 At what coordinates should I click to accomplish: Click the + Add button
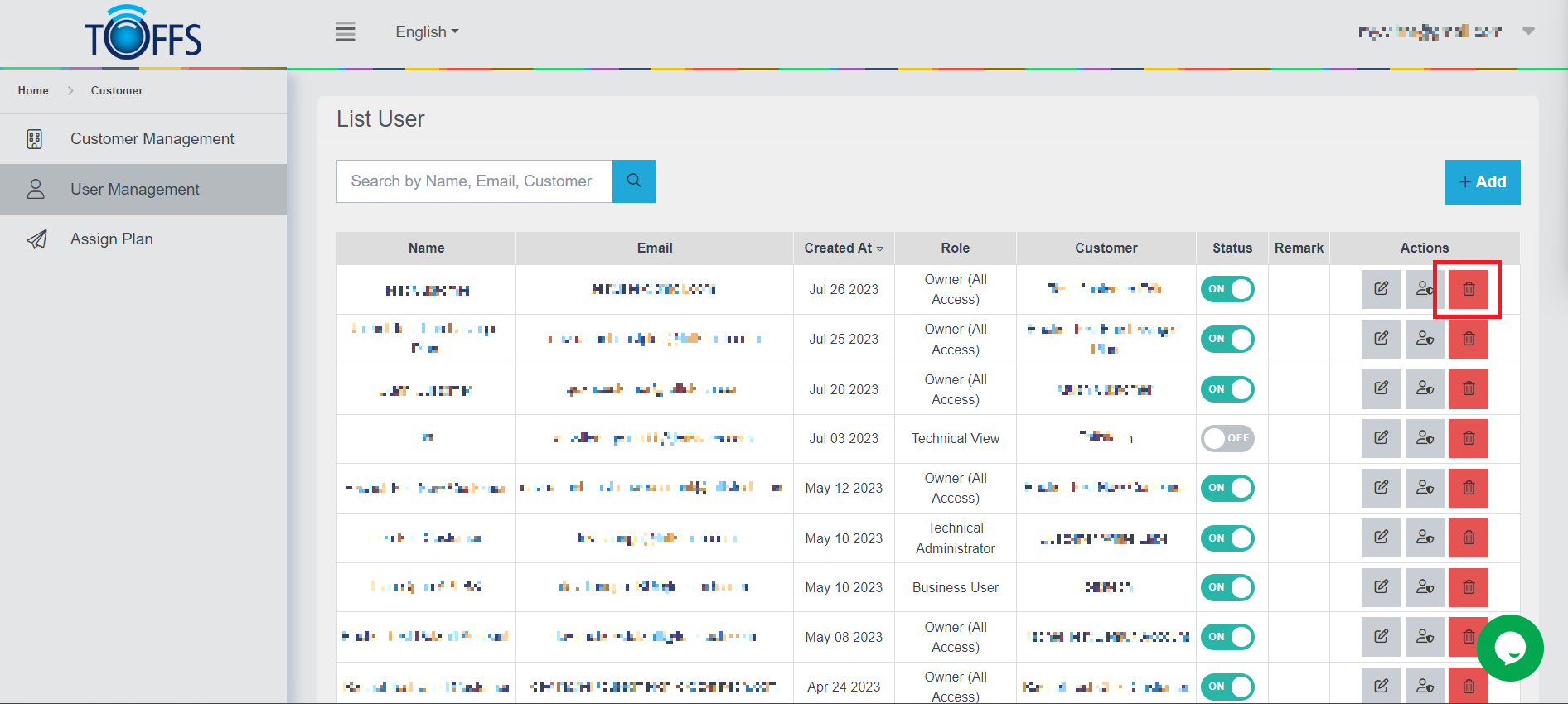tap(1482, 182)
